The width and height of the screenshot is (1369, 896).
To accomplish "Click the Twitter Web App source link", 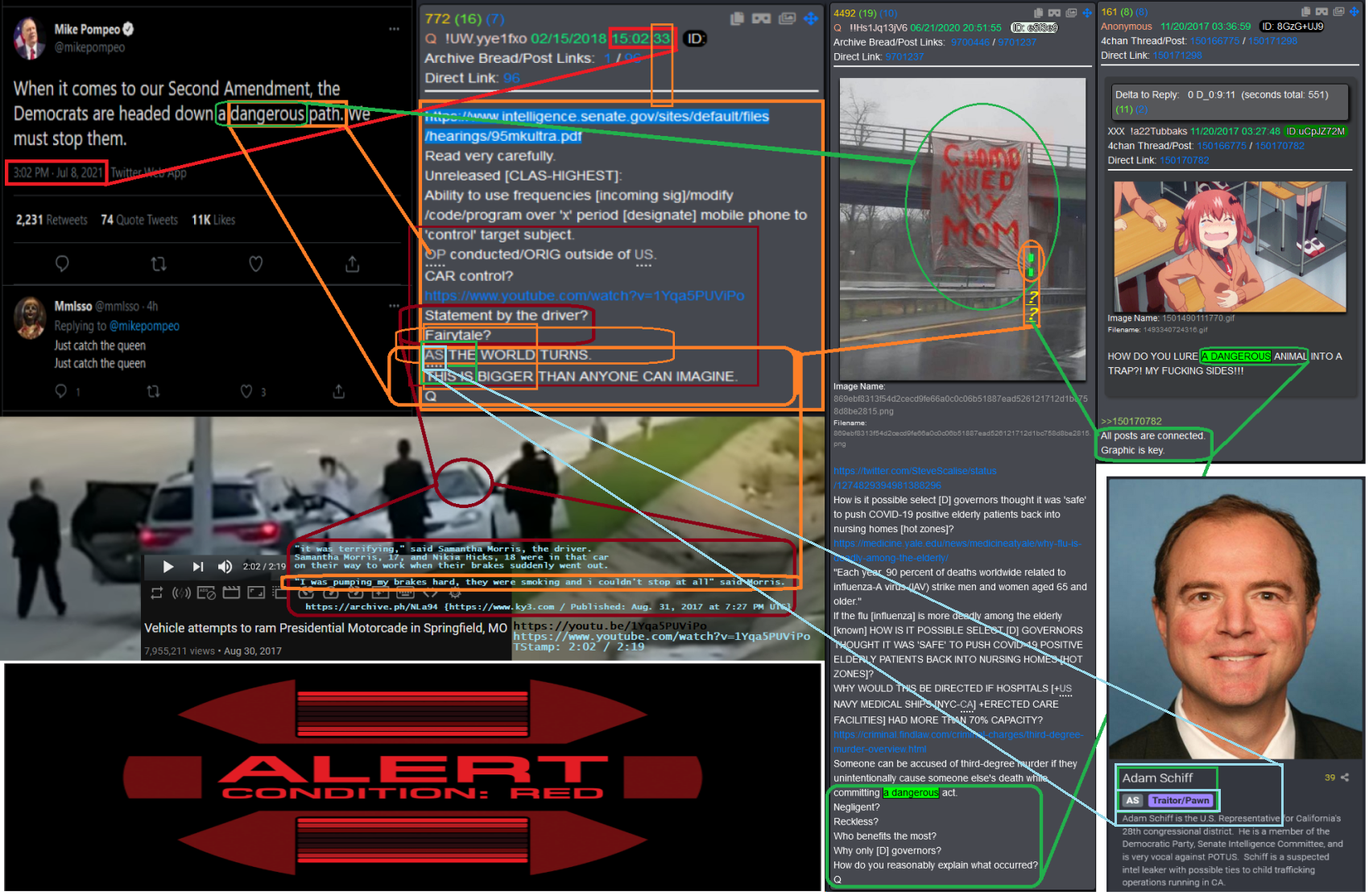I will click(149, 173).
